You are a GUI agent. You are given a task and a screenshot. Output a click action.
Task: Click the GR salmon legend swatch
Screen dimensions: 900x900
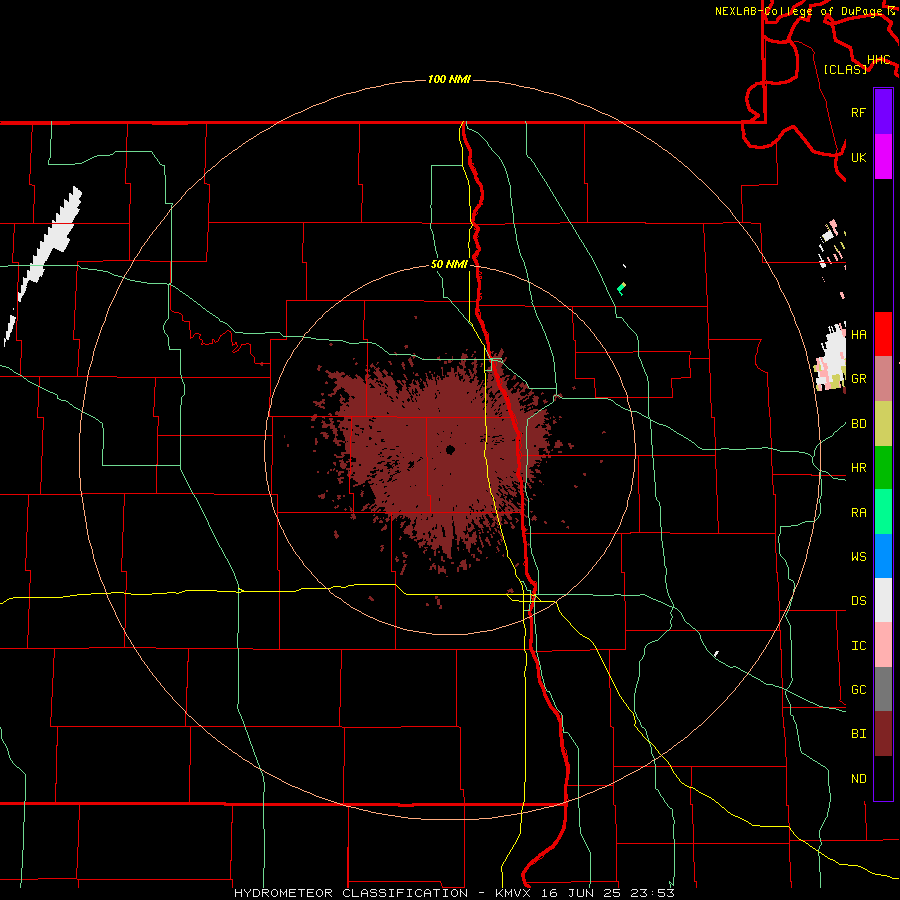883,379
